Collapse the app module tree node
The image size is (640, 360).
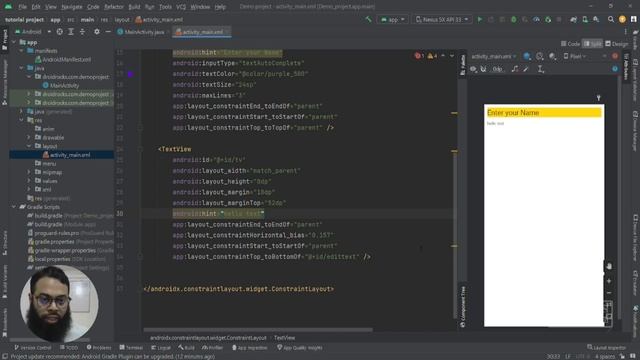tap(14, 42)
